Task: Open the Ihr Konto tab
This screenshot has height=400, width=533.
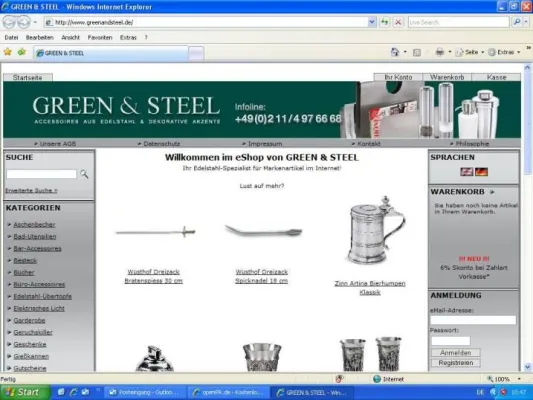Action: click(398, 77)
